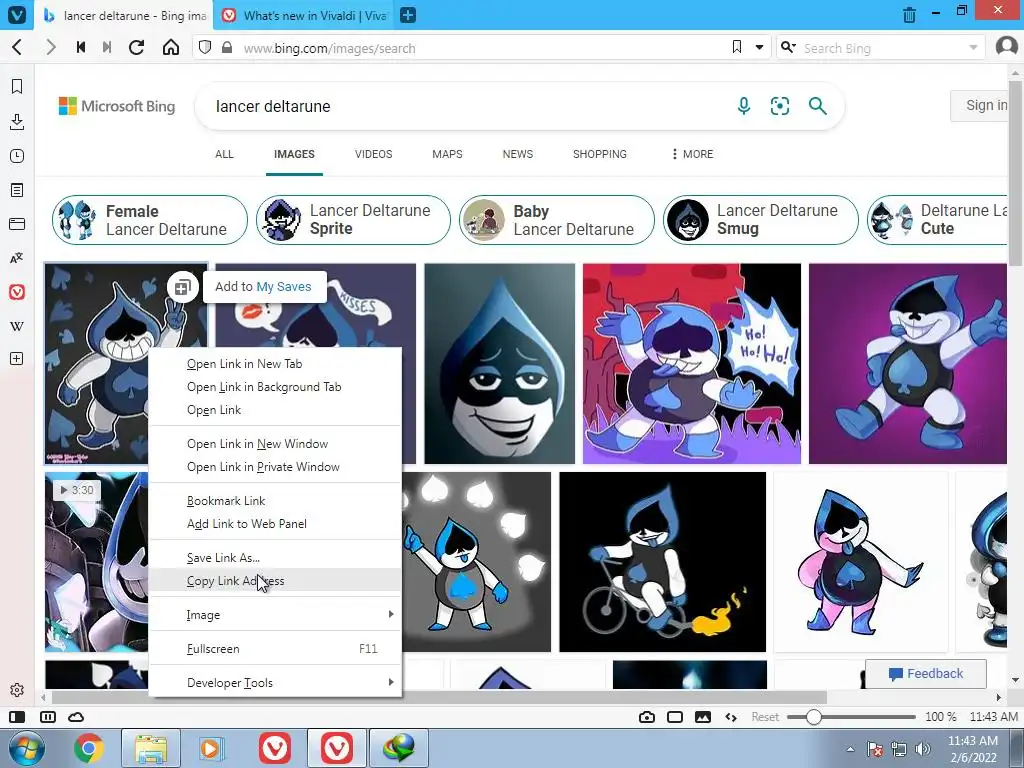Add a web panel with plus icon

click(x=17, y=359)
